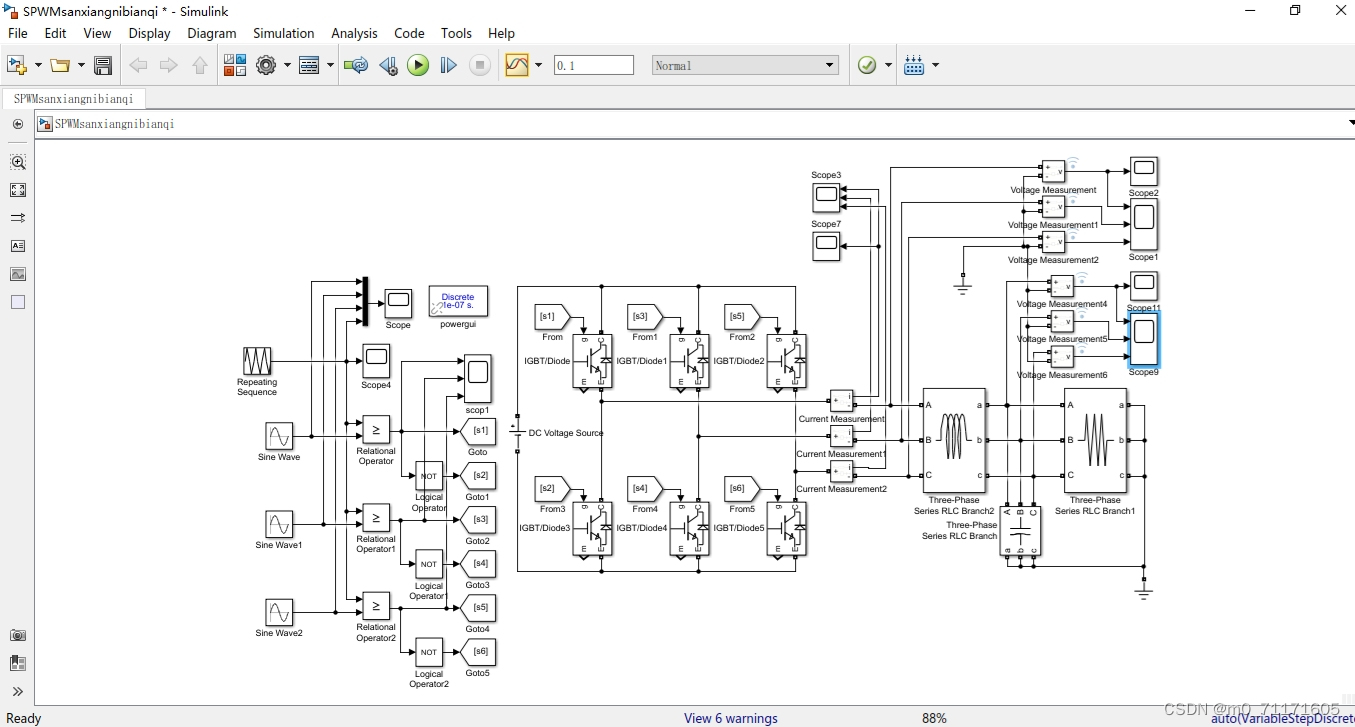Viewport: 1355px width, 727px height.
Task: Open the Open-file dropdown arrow
Action: coord(81,65)
